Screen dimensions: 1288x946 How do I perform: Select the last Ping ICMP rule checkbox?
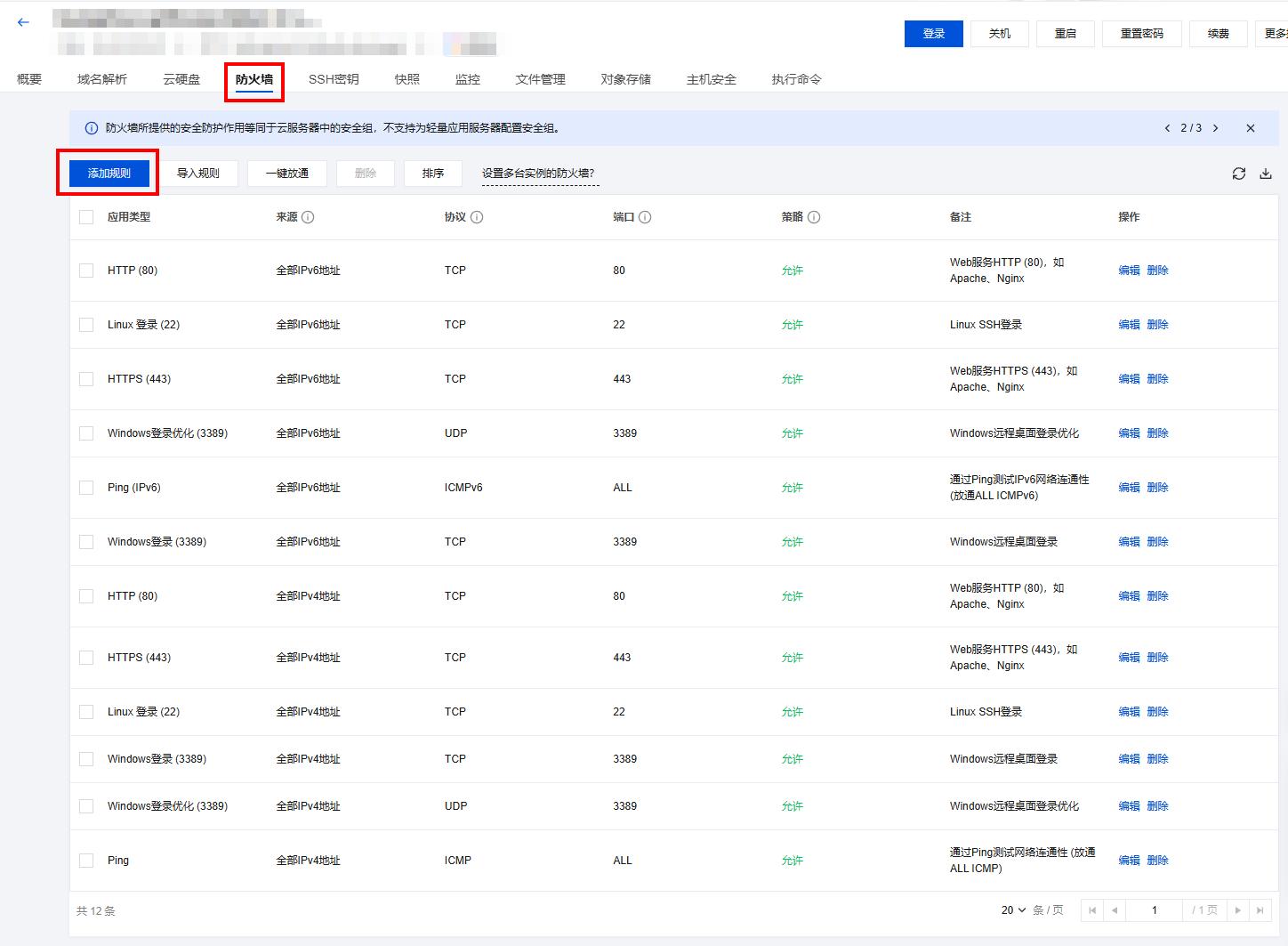86,861
